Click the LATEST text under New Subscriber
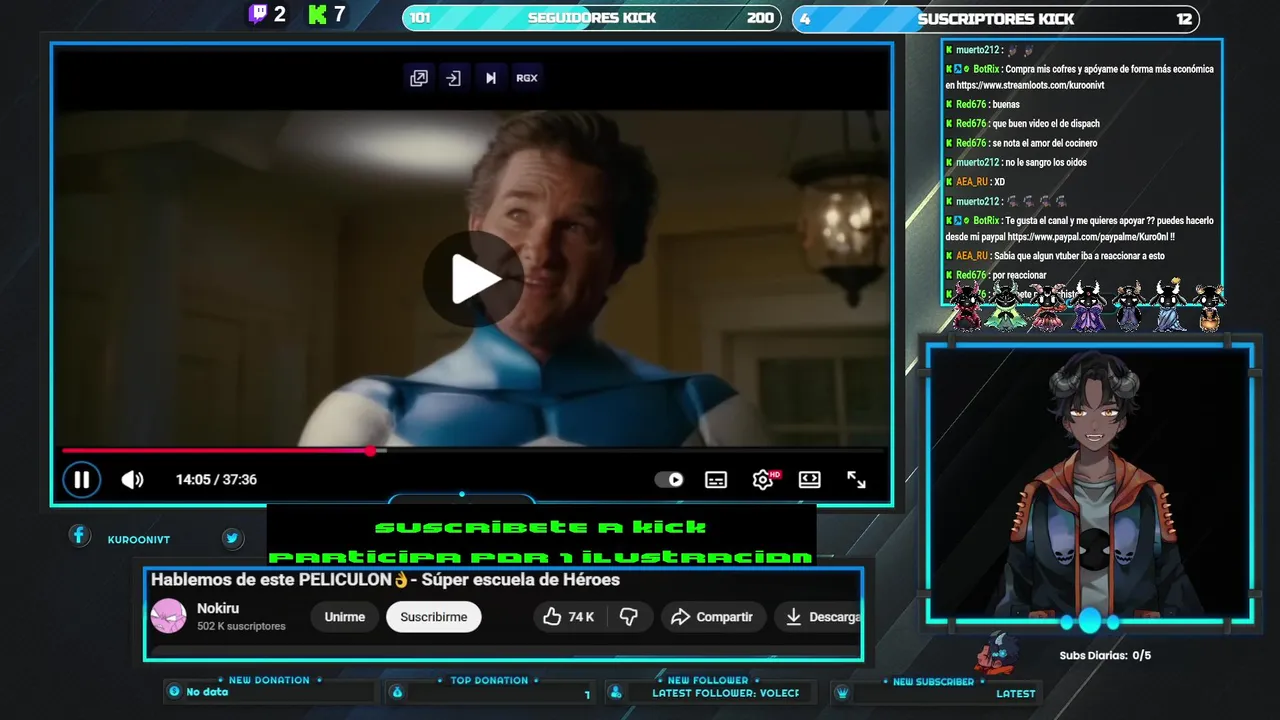Viewport: 1280px width, 720px height. click(1016, 693)
